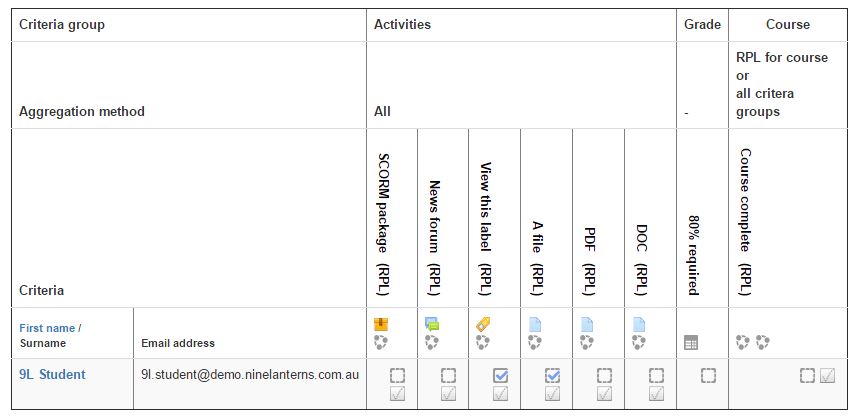Open the 9L Student profile link

52,375
